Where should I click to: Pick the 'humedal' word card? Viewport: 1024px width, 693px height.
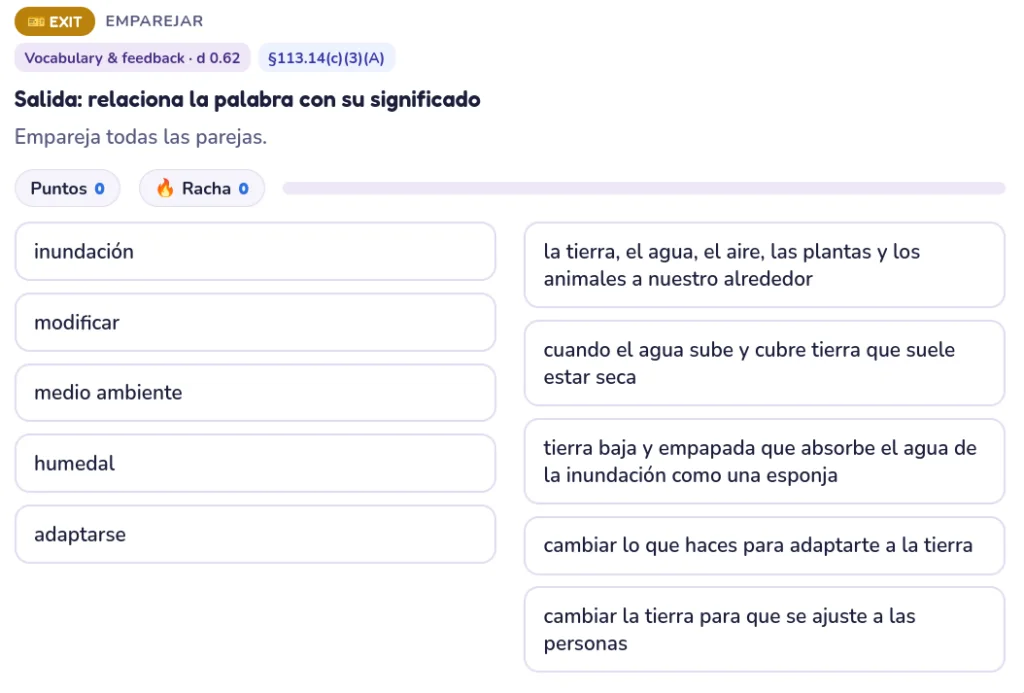coord(255,463)
